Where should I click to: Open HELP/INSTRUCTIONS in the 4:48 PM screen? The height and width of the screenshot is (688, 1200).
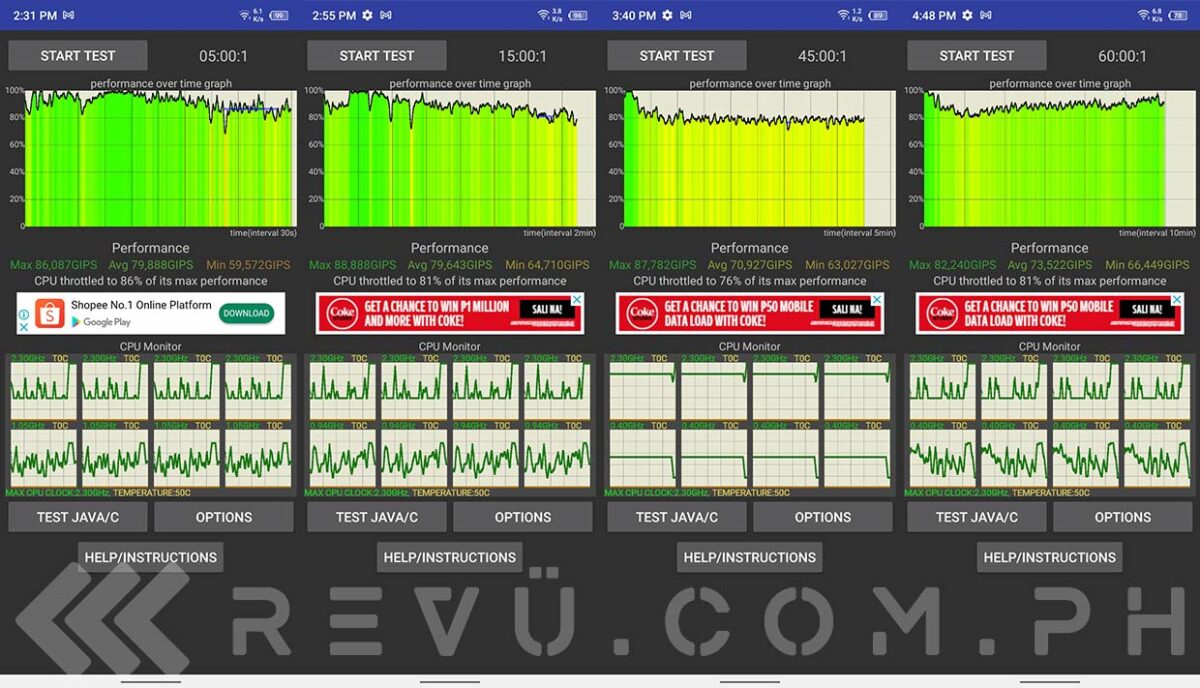tap(1049, 557)
